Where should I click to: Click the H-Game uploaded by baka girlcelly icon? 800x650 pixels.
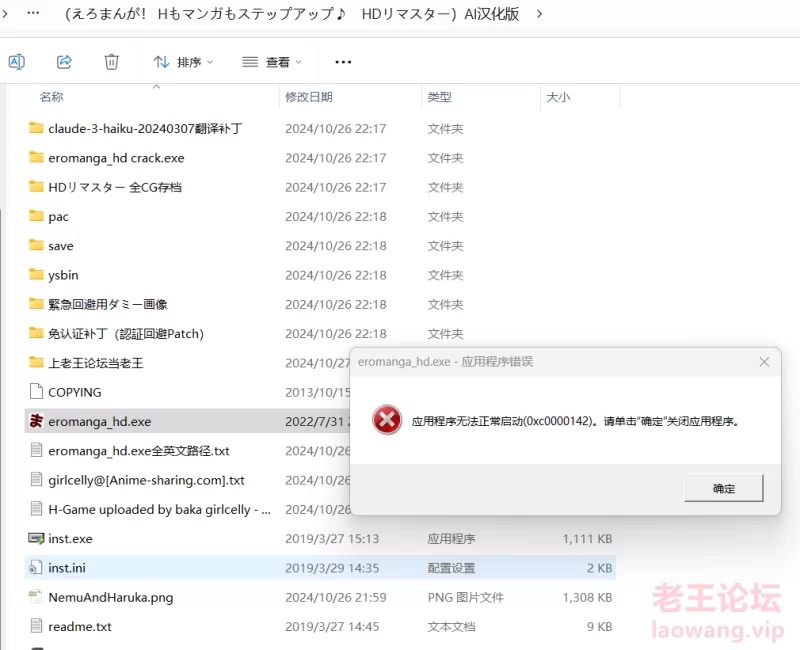pos(36,509)
